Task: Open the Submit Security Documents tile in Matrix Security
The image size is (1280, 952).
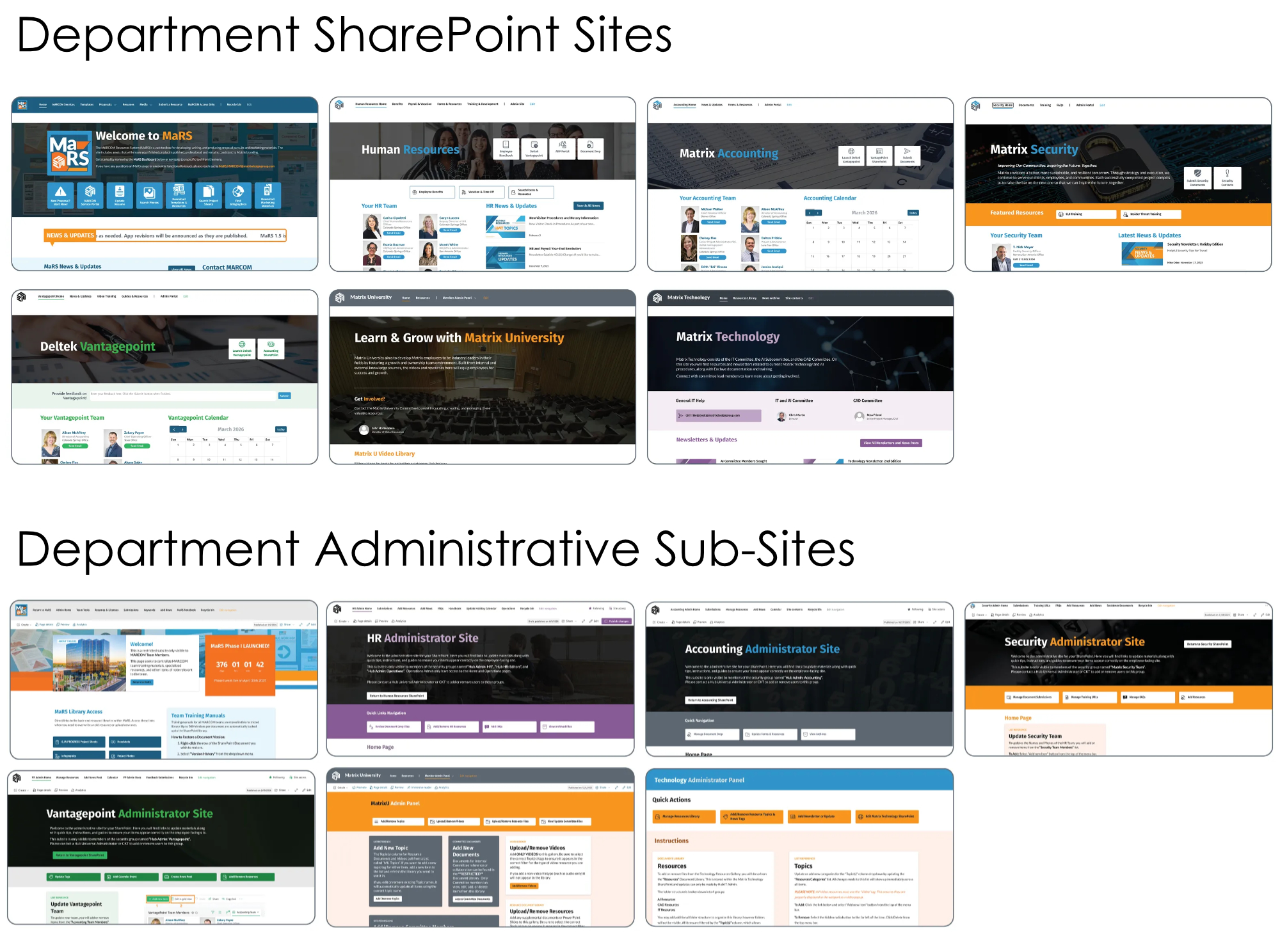Action: [1197, 178]
